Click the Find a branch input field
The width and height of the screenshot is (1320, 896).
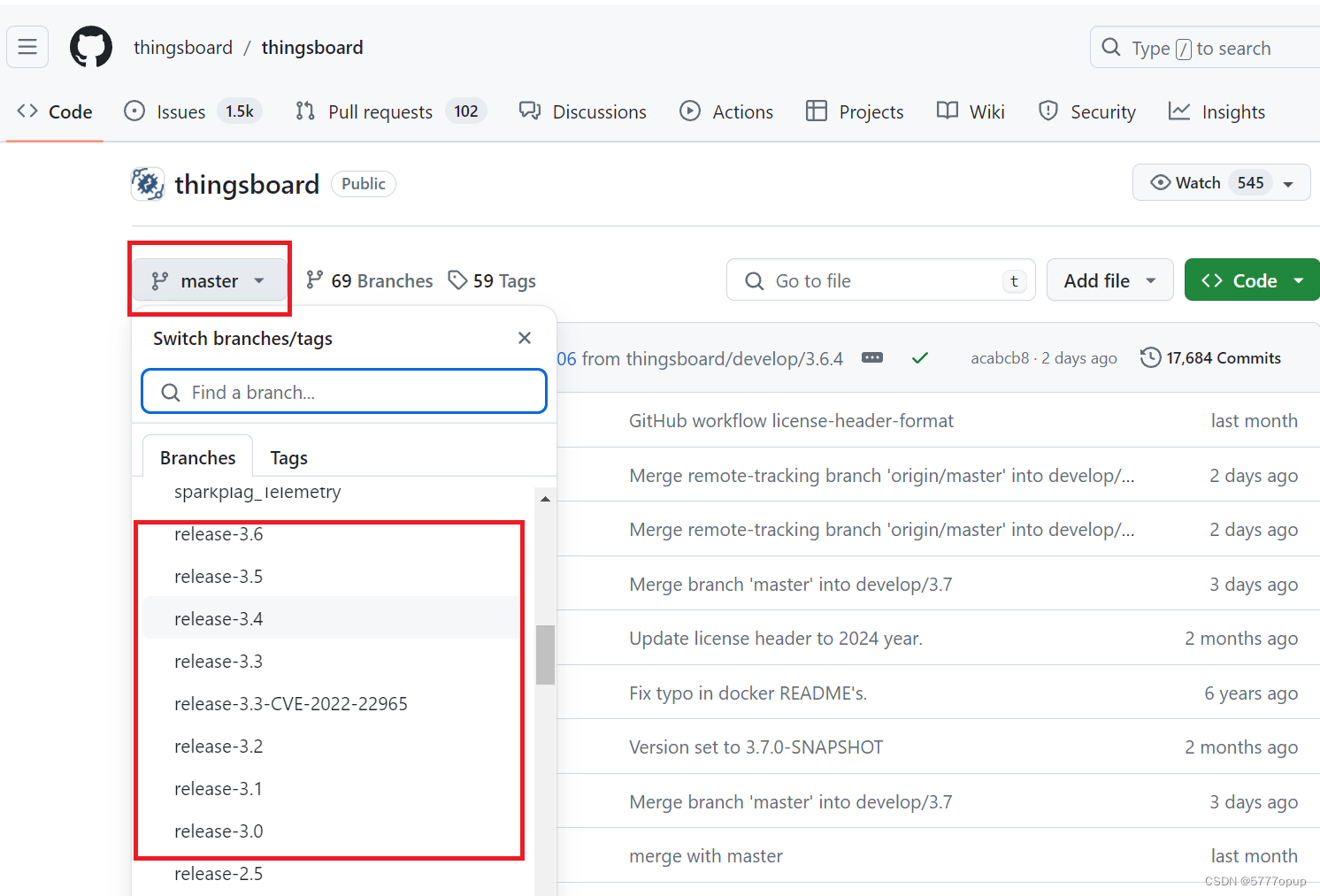(x=344, y=392)
